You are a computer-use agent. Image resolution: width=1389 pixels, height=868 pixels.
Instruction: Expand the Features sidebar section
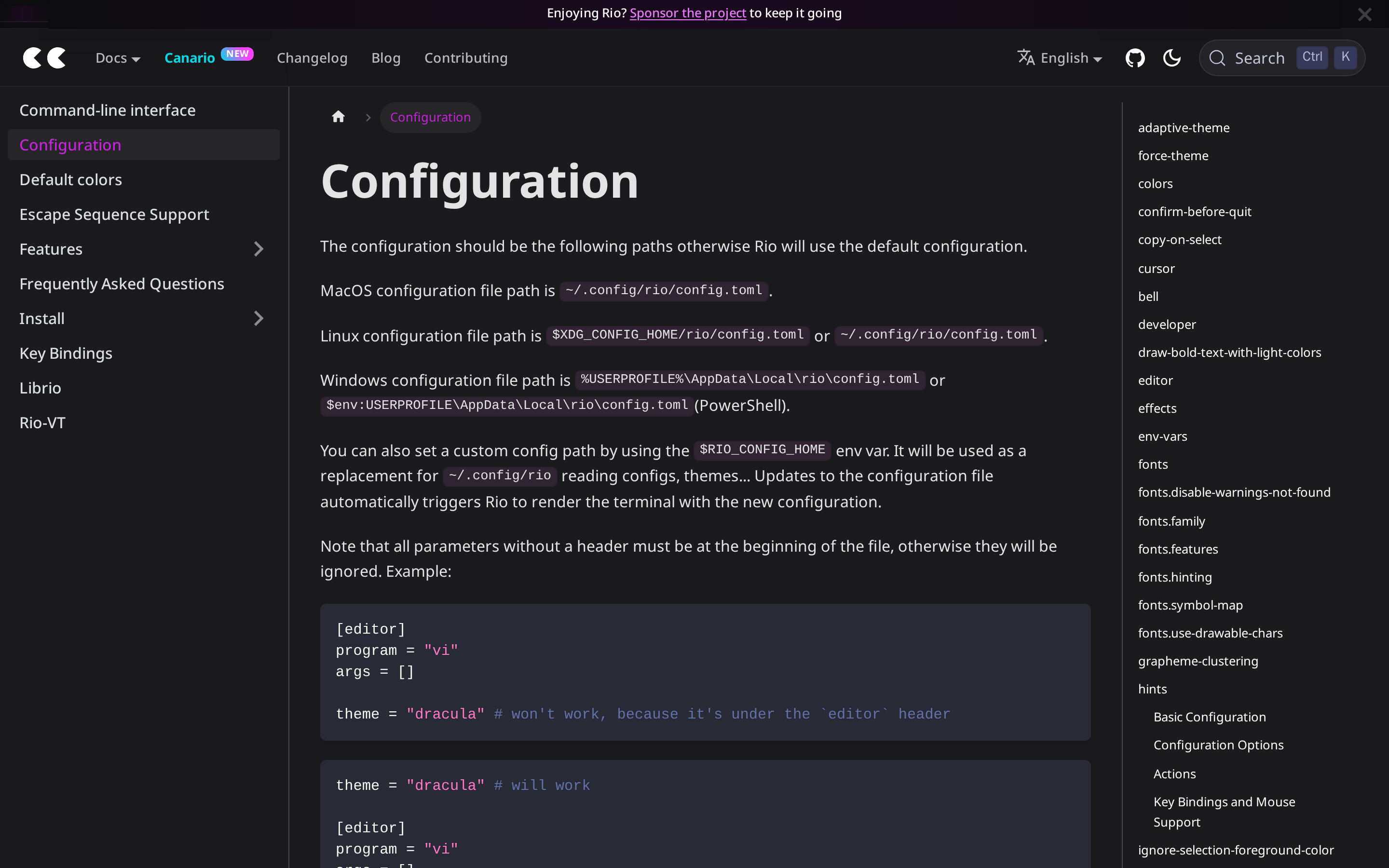[x=259, y=249]
